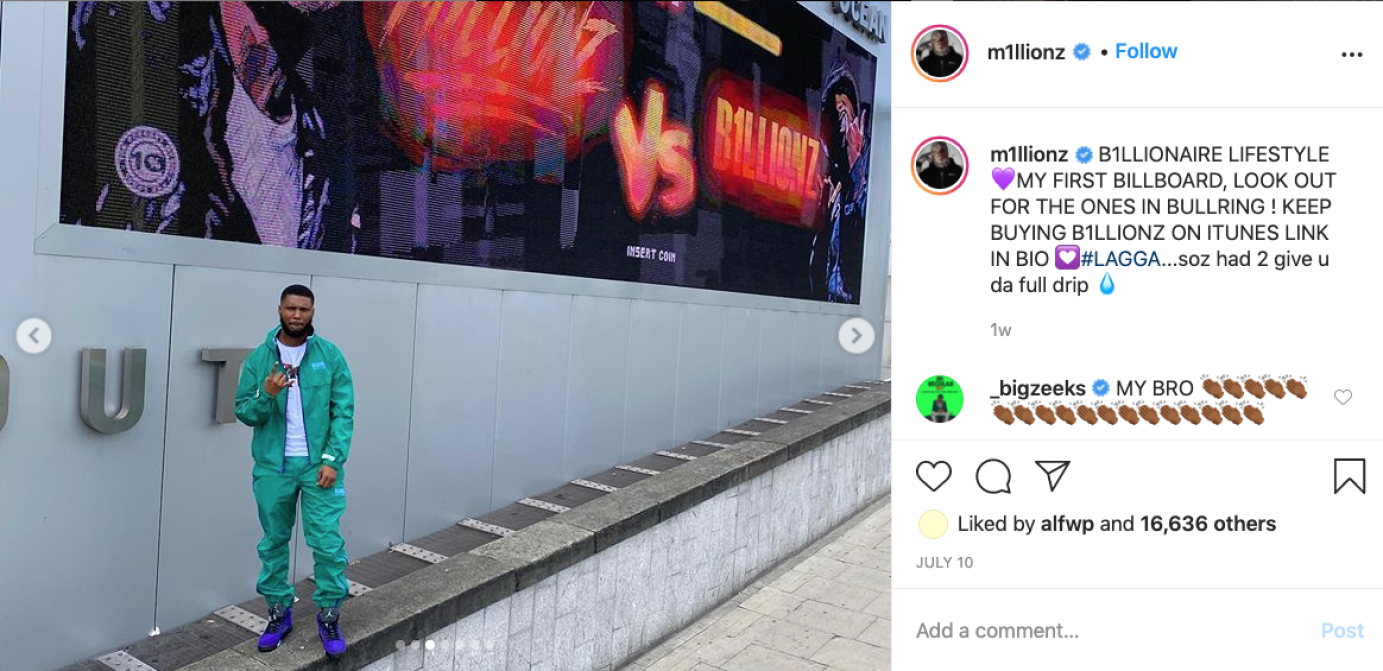Open the comment speech bubble icon

993,476
